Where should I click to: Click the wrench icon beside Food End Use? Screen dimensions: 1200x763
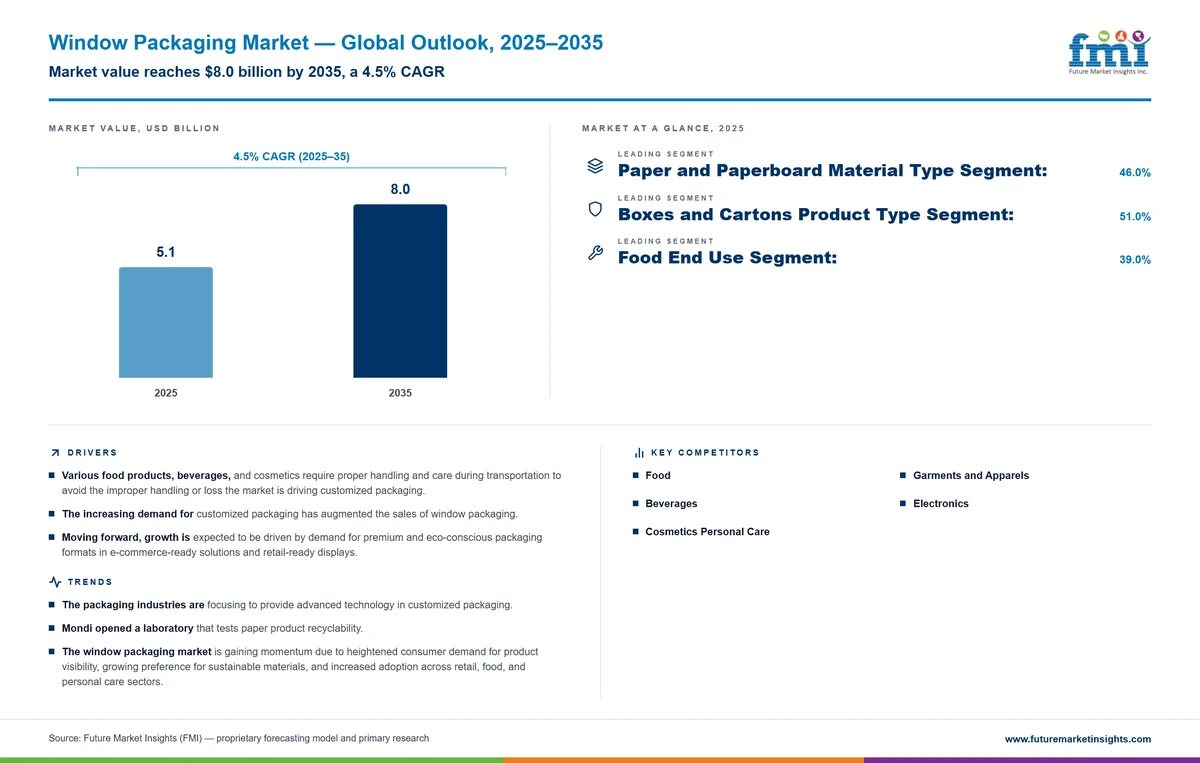[x=594, y=253]
